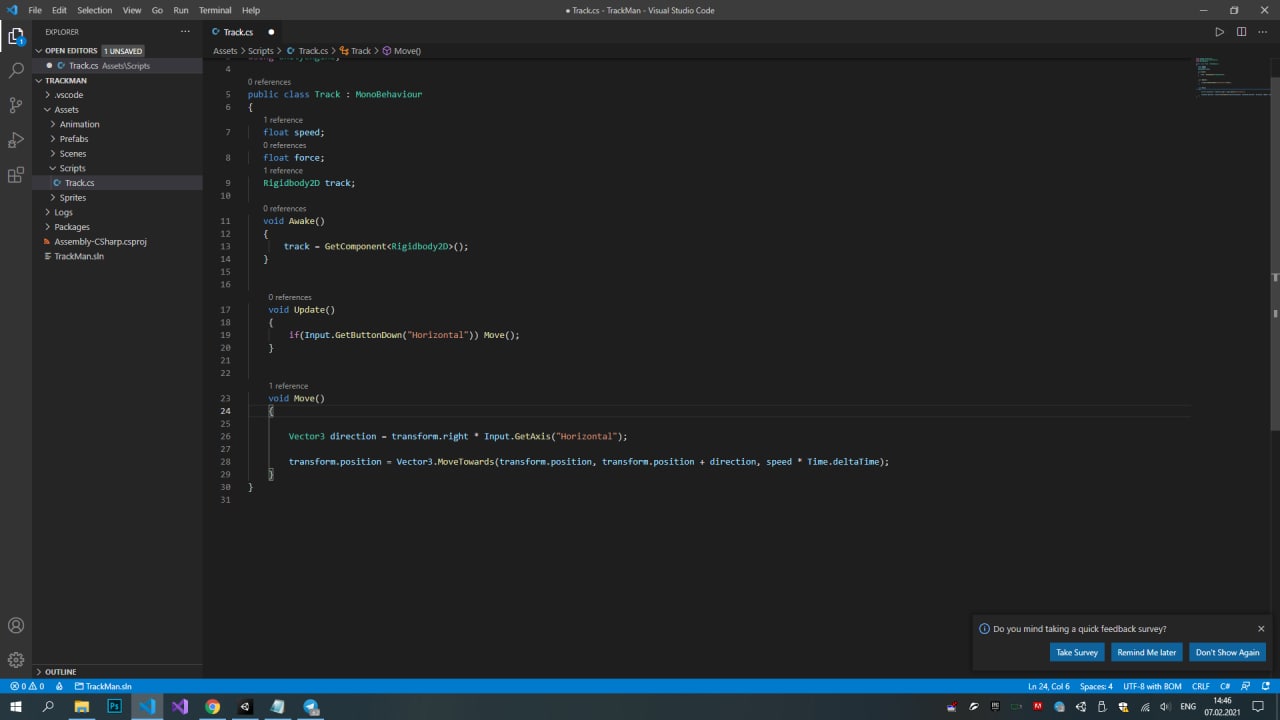Image resolution: width=1280 pixels, height=720 pixels.
Task: Open the Terminal menu
Action: 215,10
